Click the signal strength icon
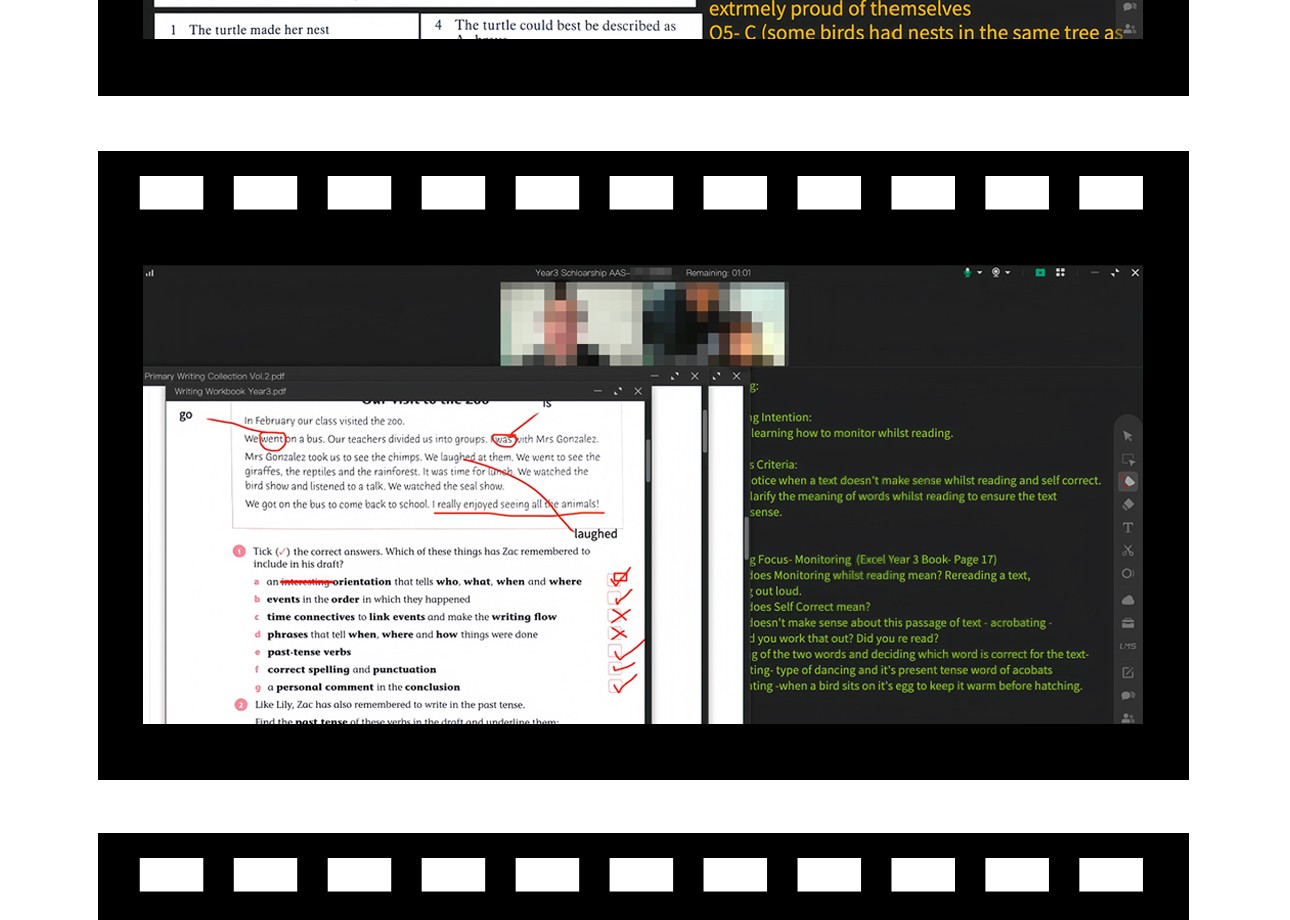Image resolution: width=1290 pixels, height=920 pixels. (x=150, y=272)
